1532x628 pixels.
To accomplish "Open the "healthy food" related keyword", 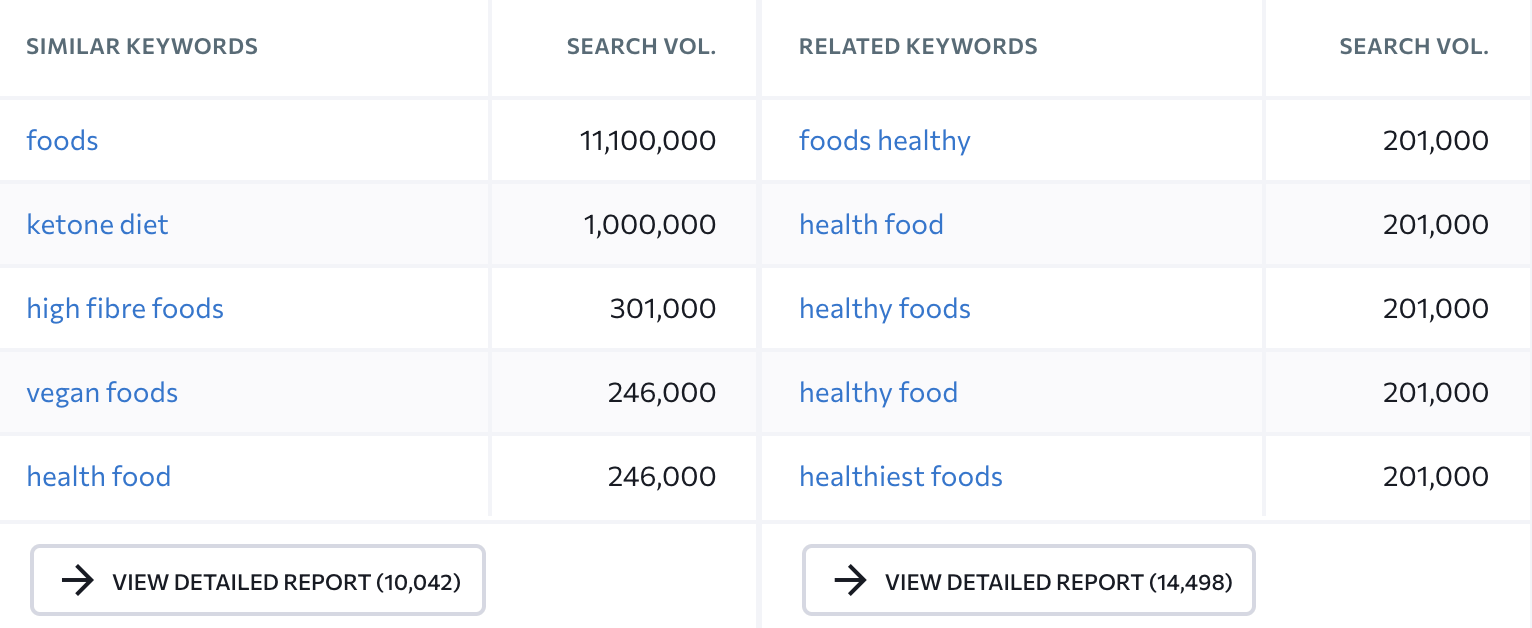I will [x=878, y=392].
